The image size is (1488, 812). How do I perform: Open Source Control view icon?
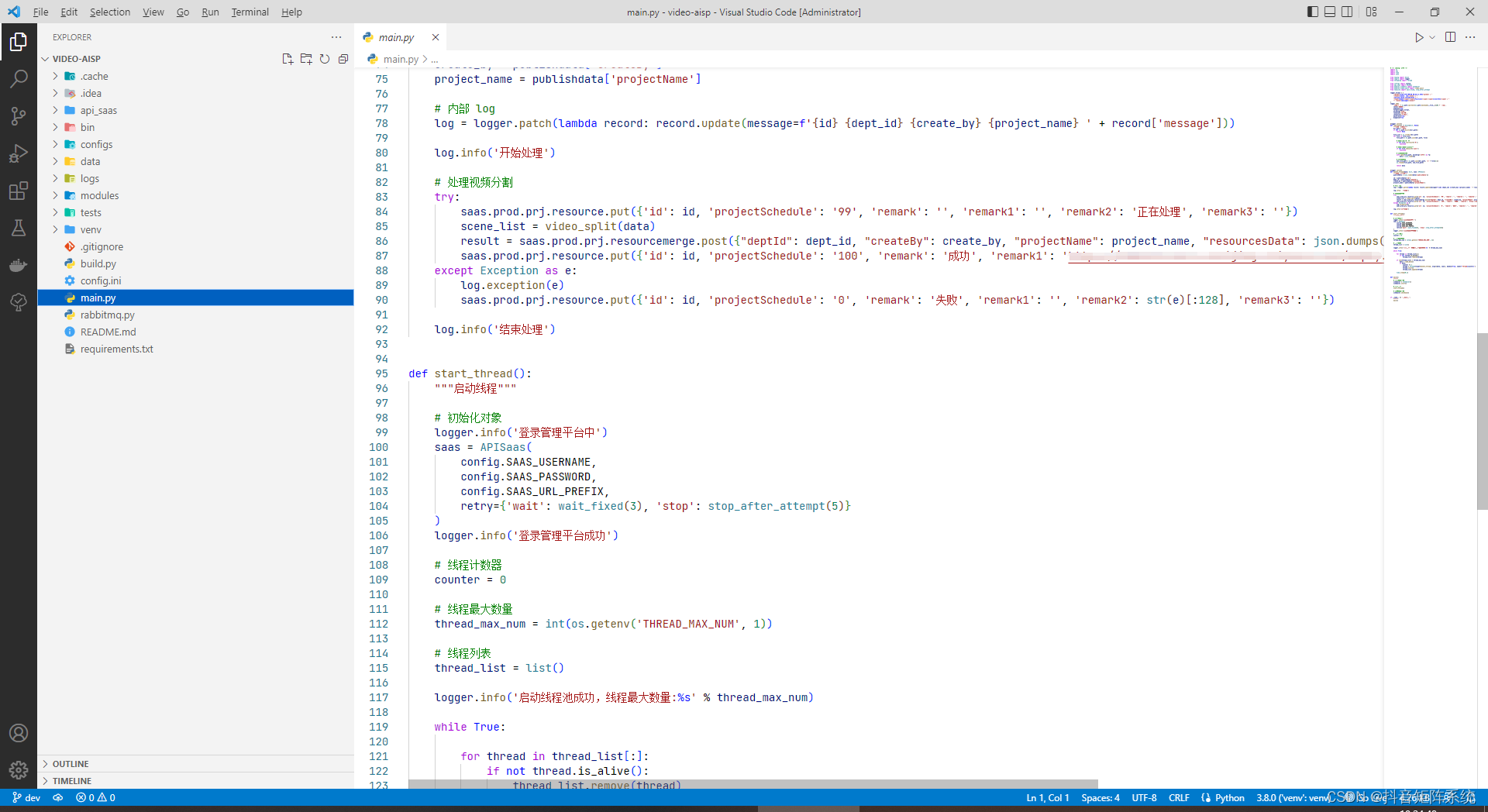coord(19,116)
